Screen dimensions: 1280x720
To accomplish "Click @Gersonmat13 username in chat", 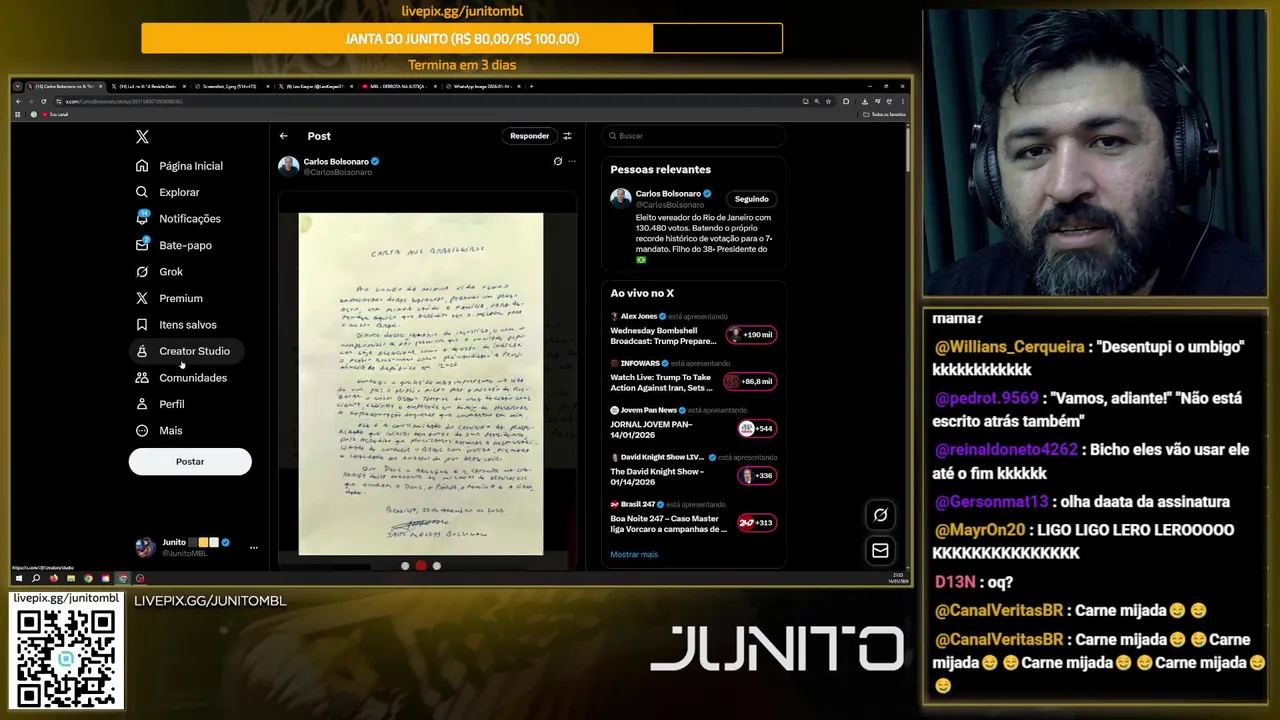I will coord(991,502).
